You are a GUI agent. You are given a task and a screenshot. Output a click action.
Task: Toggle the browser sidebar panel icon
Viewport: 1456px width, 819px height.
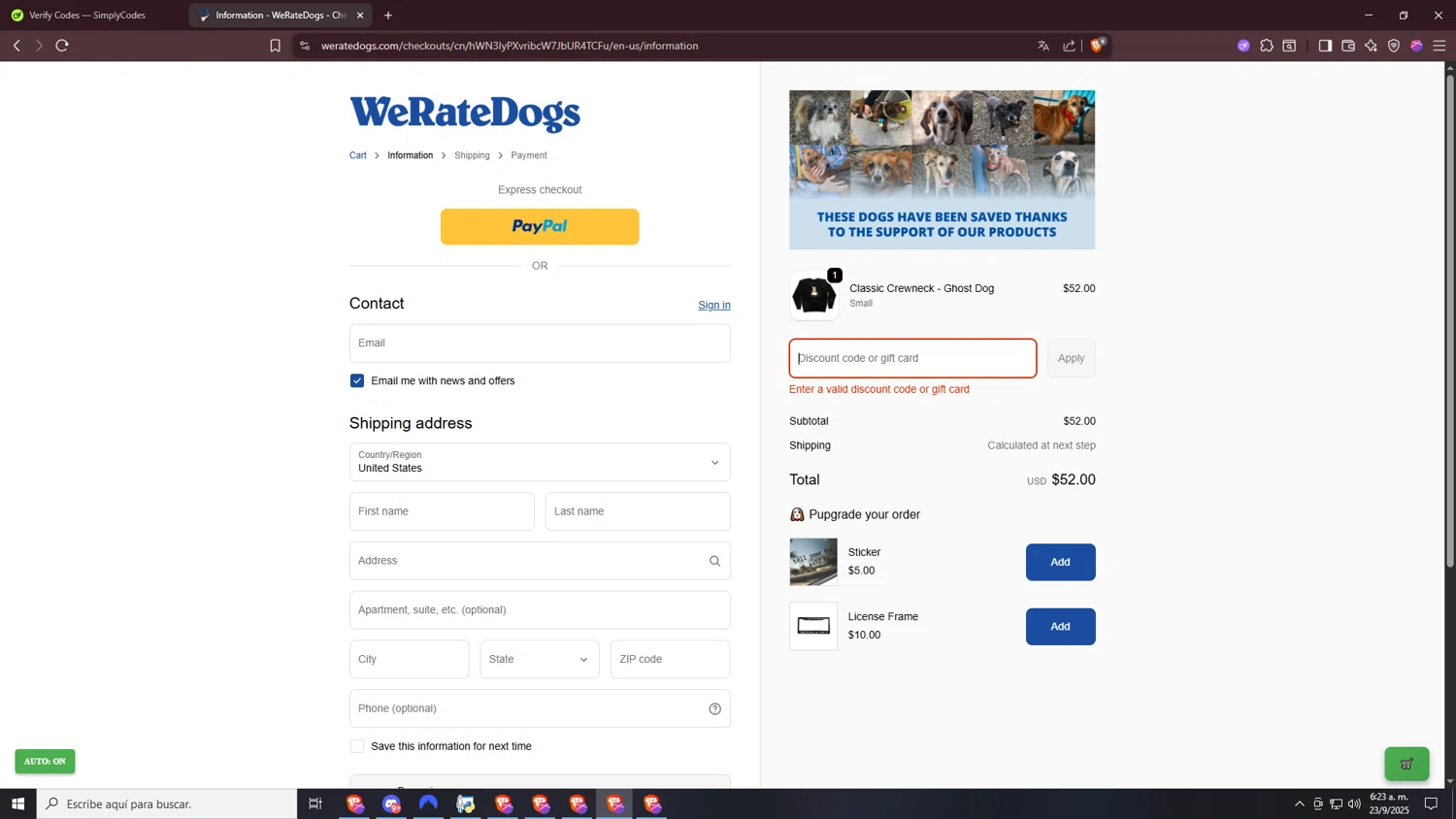[1325, 46]
